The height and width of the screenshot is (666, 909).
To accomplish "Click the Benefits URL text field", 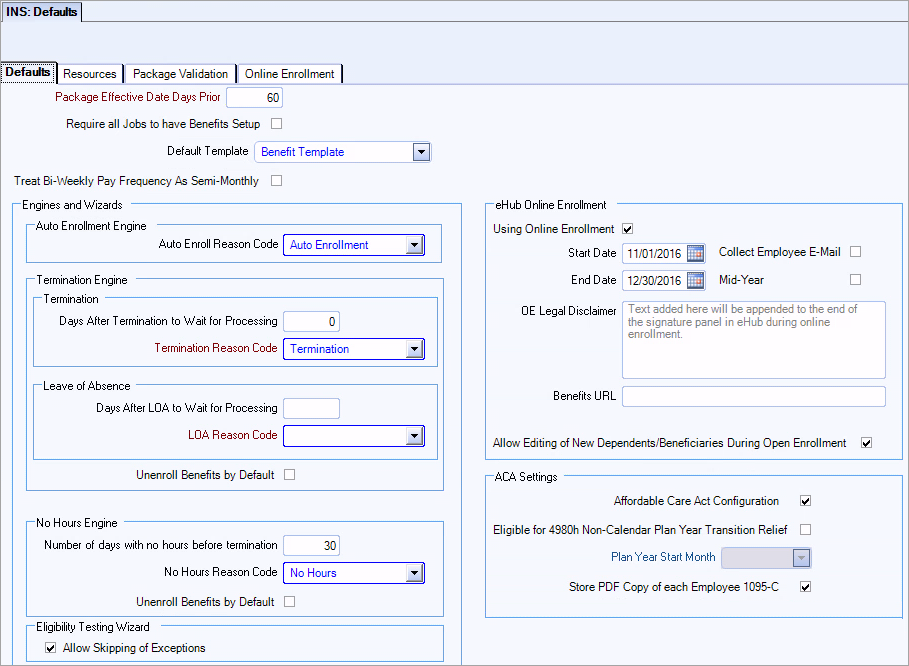I will 753,397.
